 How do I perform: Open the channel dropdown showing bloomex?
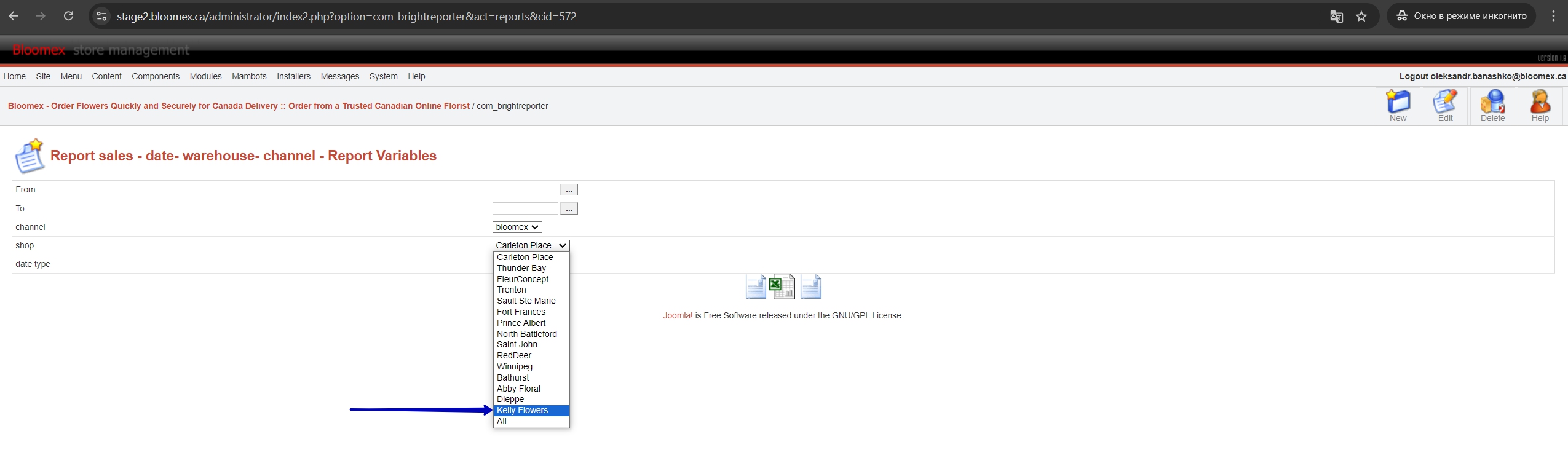click(517, 227)
